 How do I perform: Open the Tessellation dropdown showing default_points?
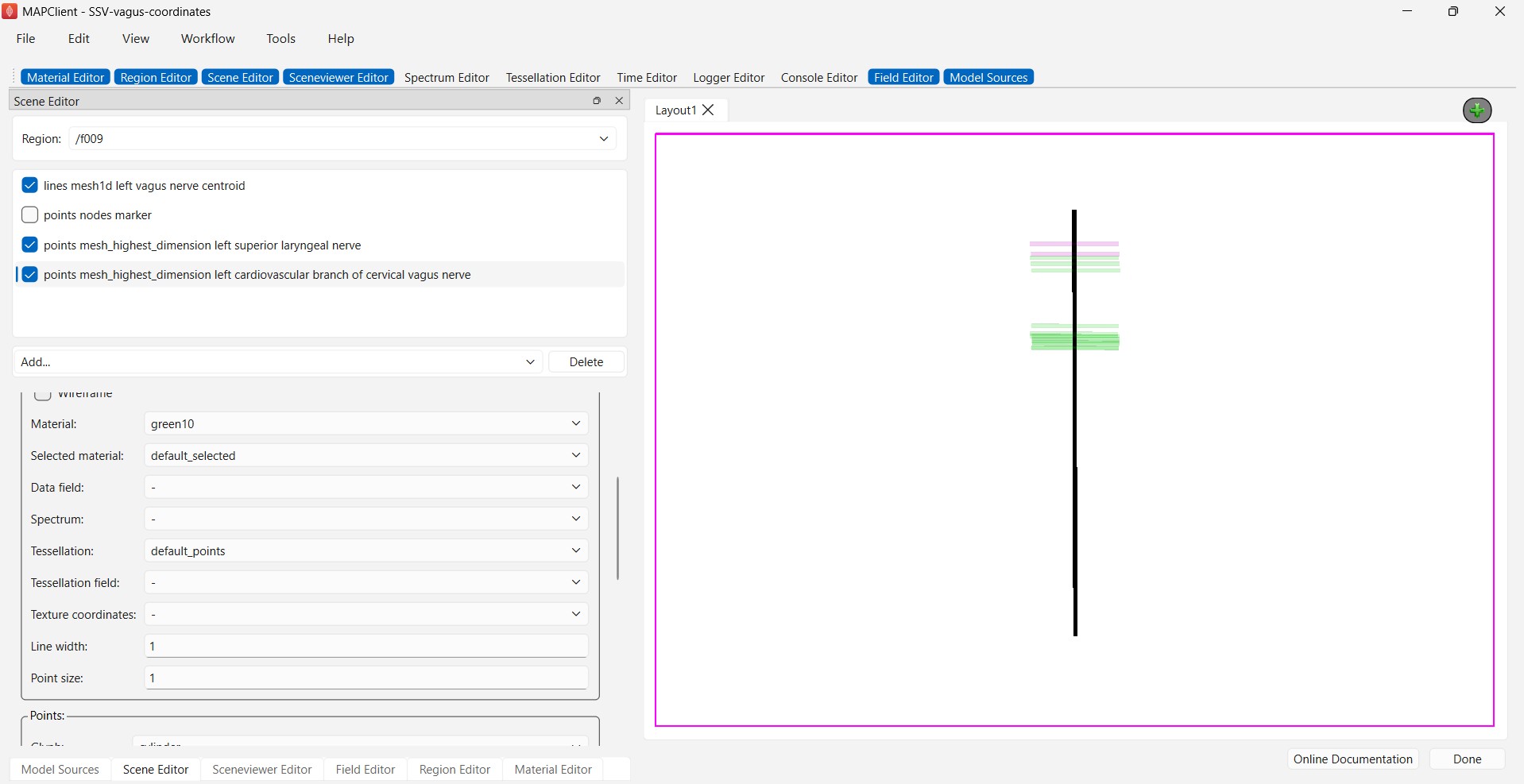pyautogui.click(x=366, y=550)
